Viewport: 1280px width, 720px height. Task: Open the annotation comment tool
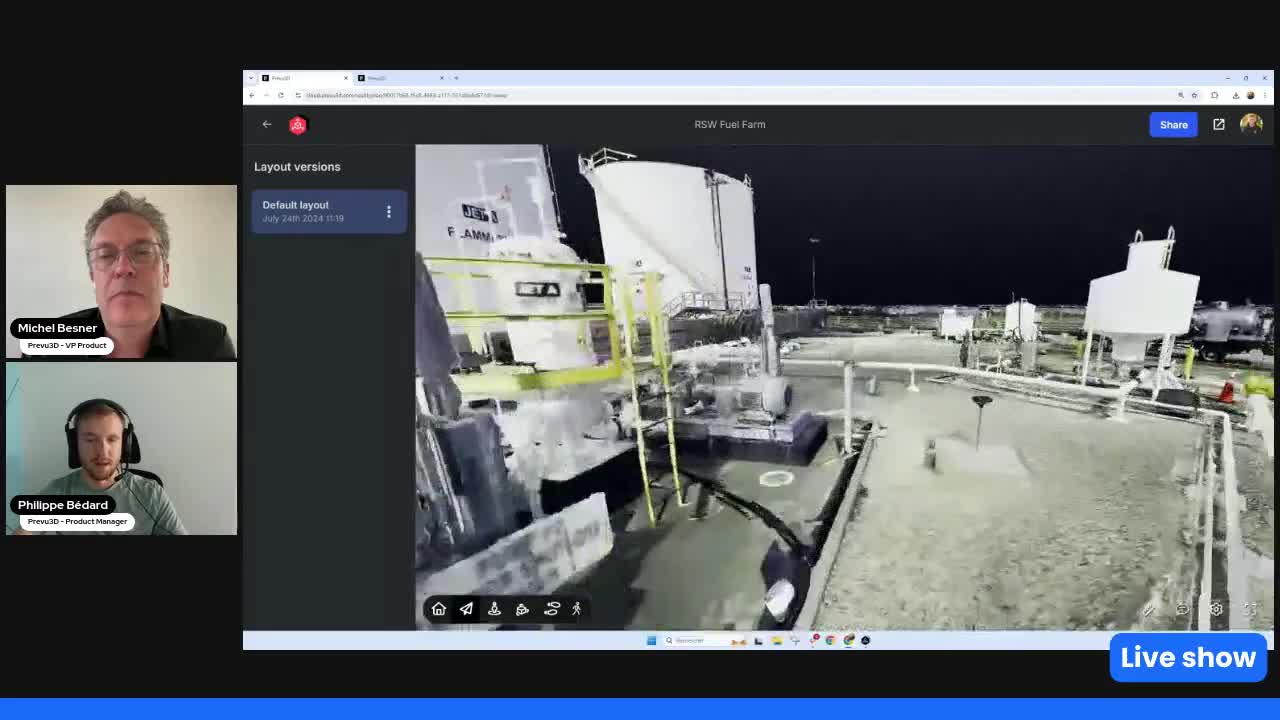pos(1182,609)
